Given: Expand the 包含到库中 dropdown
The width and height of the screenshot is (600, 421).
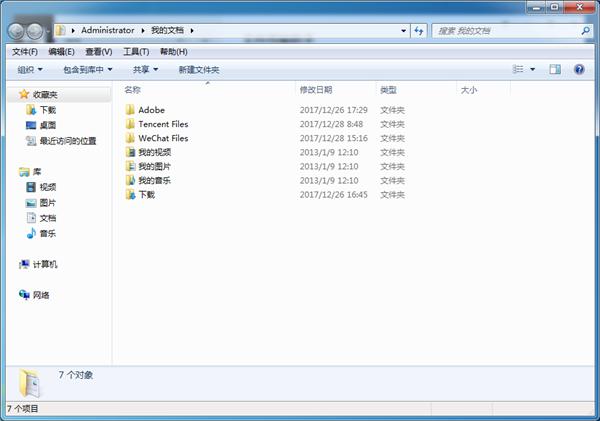Looking at the screenshot, I should pyautogui.click(x=88, y=69).
